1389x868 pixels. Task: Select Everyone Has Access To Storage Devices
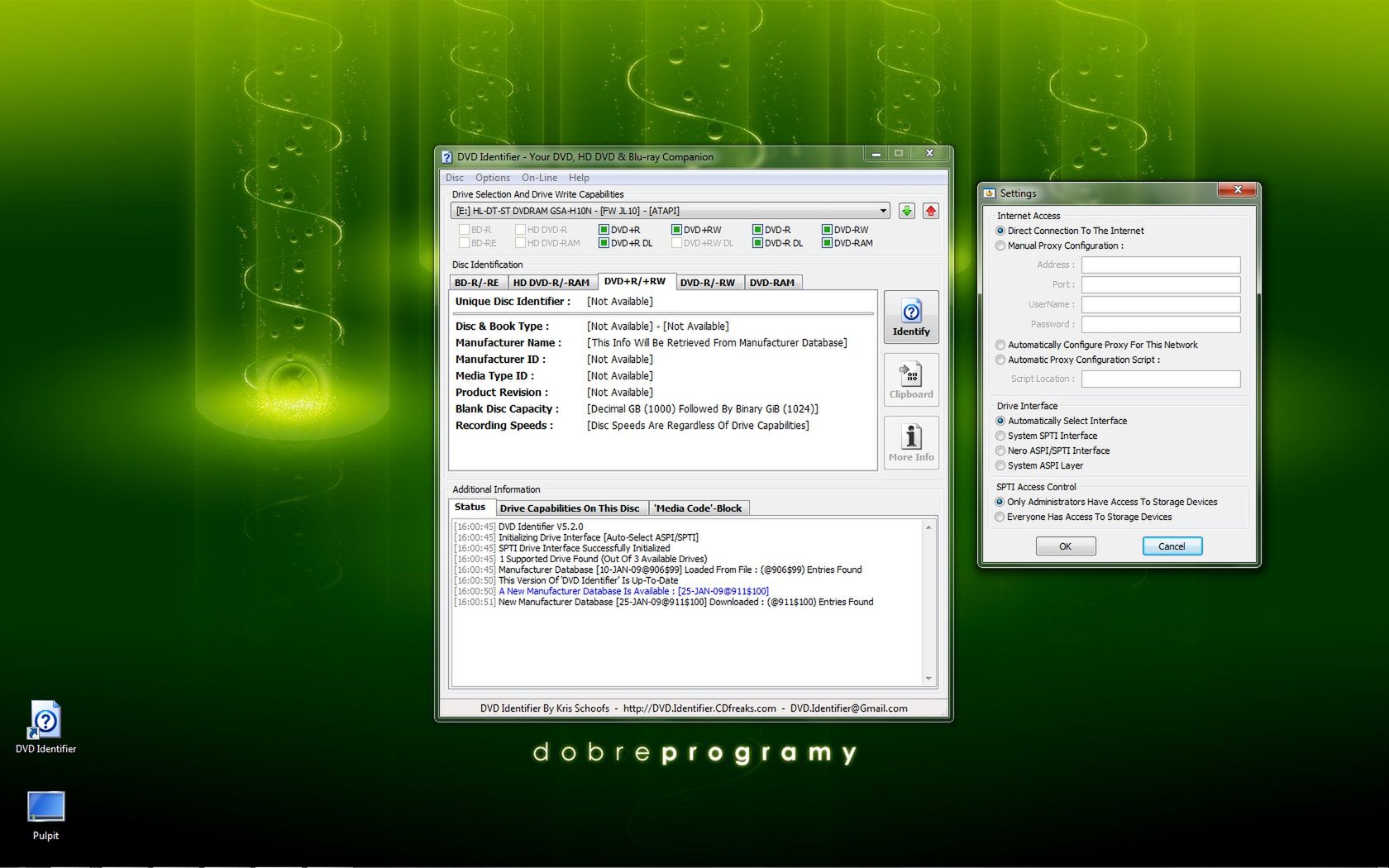pyautogui.click(x=1000, y=517)
